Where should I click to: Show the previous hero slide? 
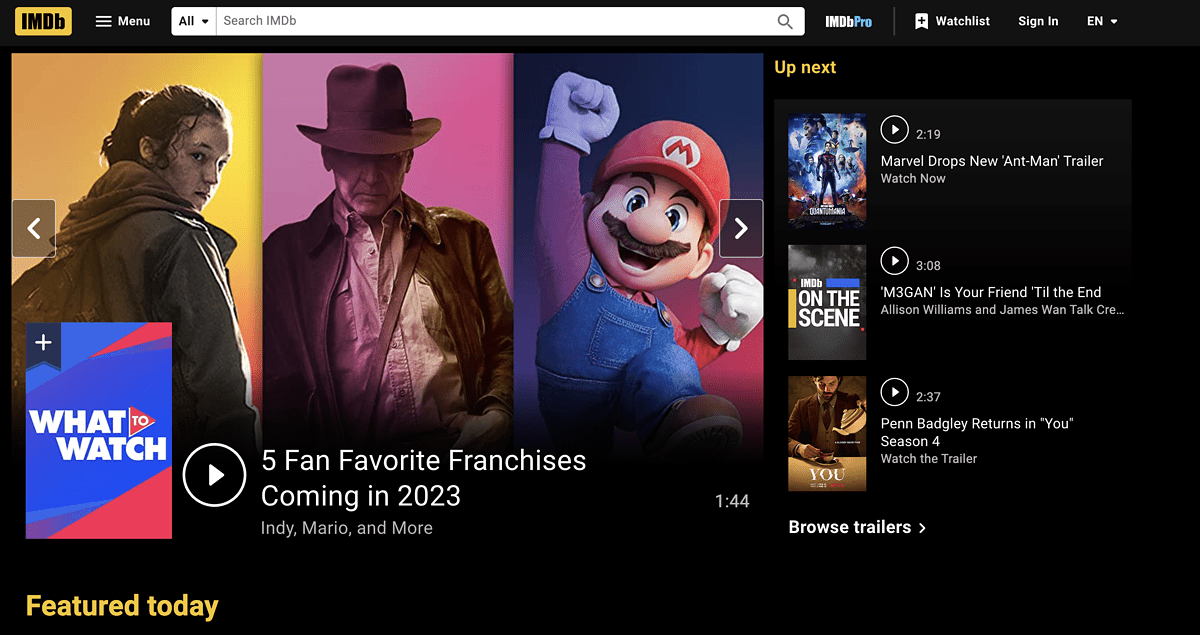pyautogui.click(x=34, y=229)
